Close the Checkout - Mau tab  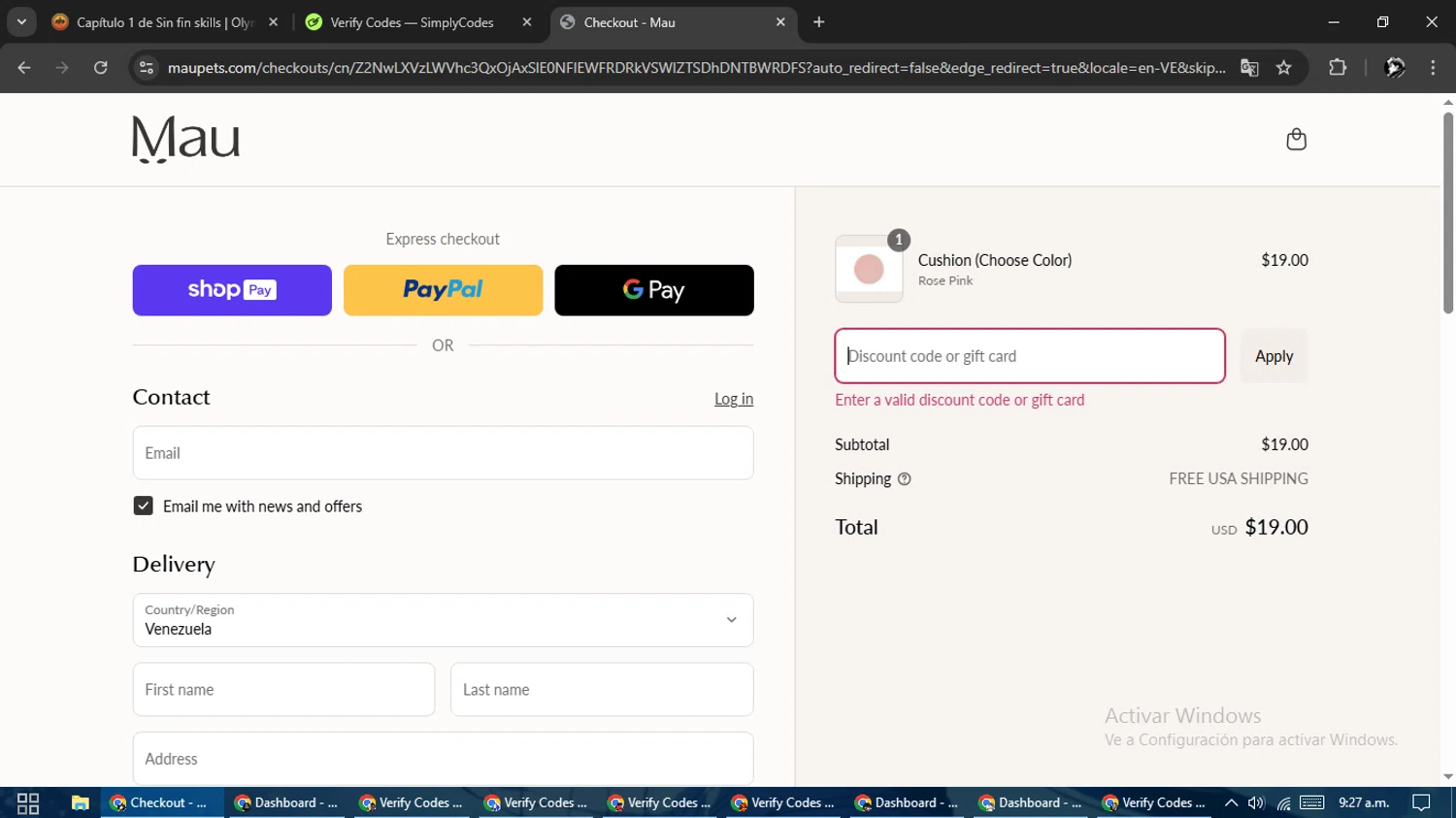click(x=780, y=21)
